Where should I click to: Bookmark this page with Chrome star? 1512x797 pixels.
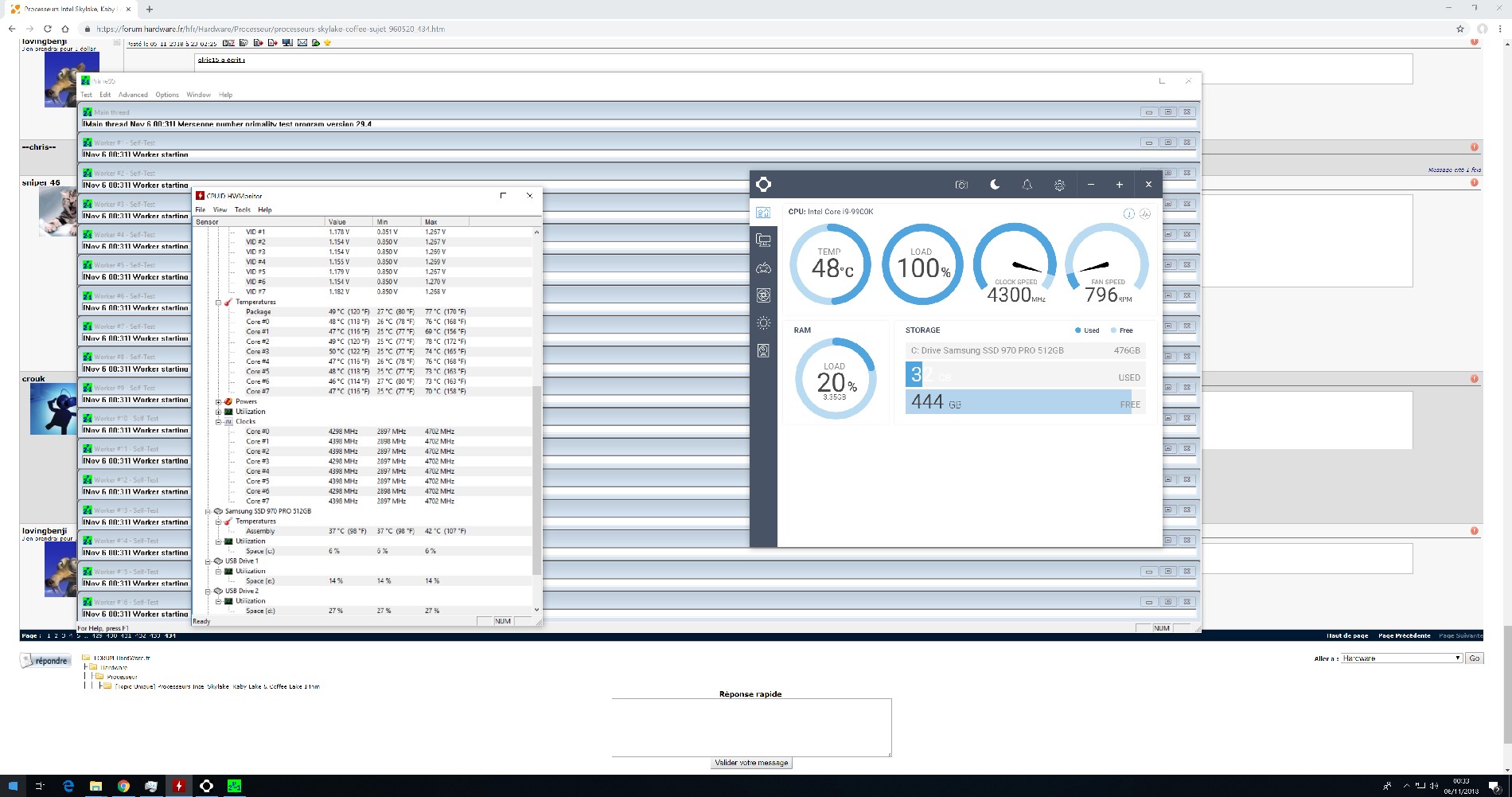[1460, 29]
